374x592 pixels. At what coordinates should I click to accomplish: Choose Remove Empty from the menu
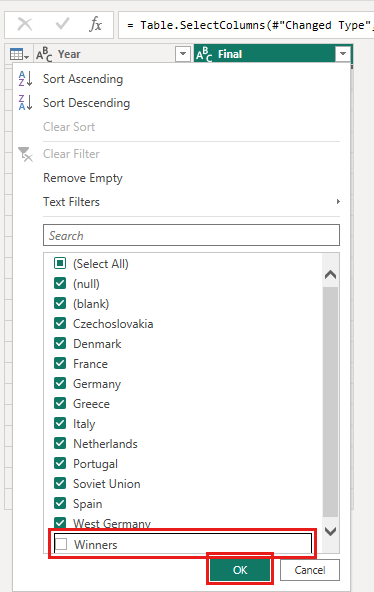83,178
